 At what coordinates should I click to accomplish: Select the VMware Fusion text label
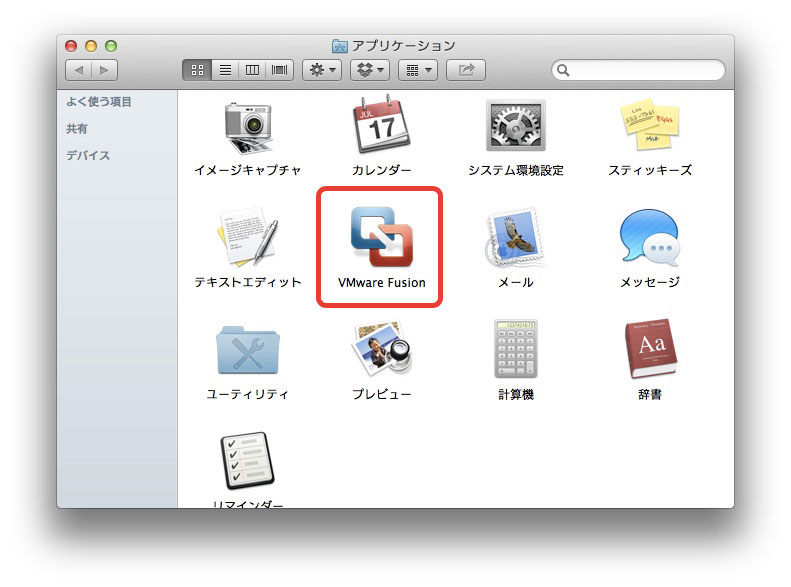382,282
